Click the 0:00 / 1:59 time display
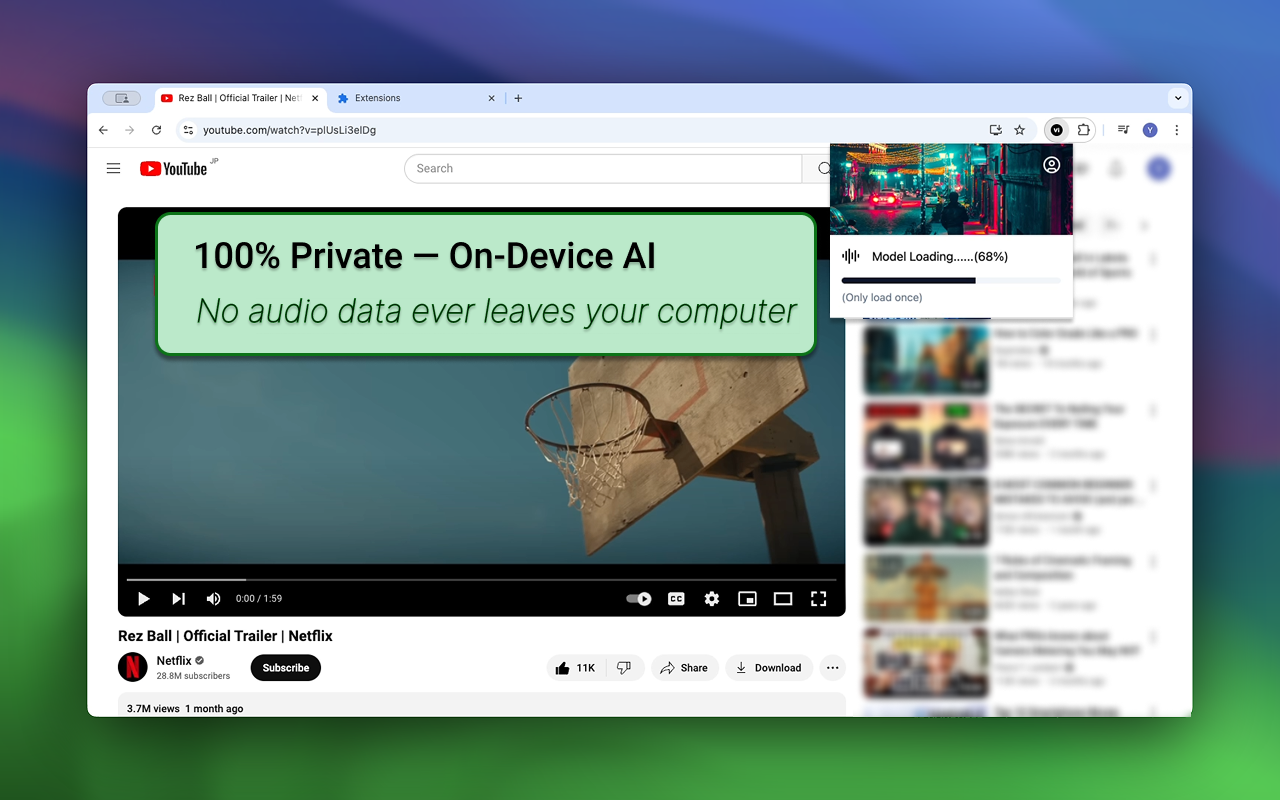Screen dimensions: 1280x800 pyautogui.click(x=259, y=599)
